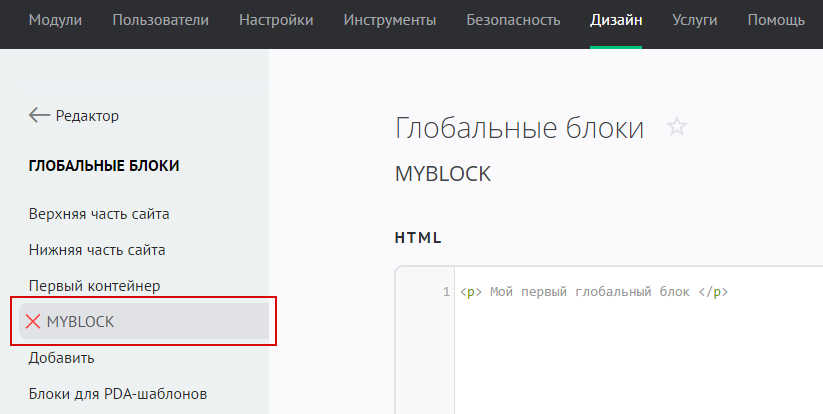Select the Первый контейнер block

point(94,286)
